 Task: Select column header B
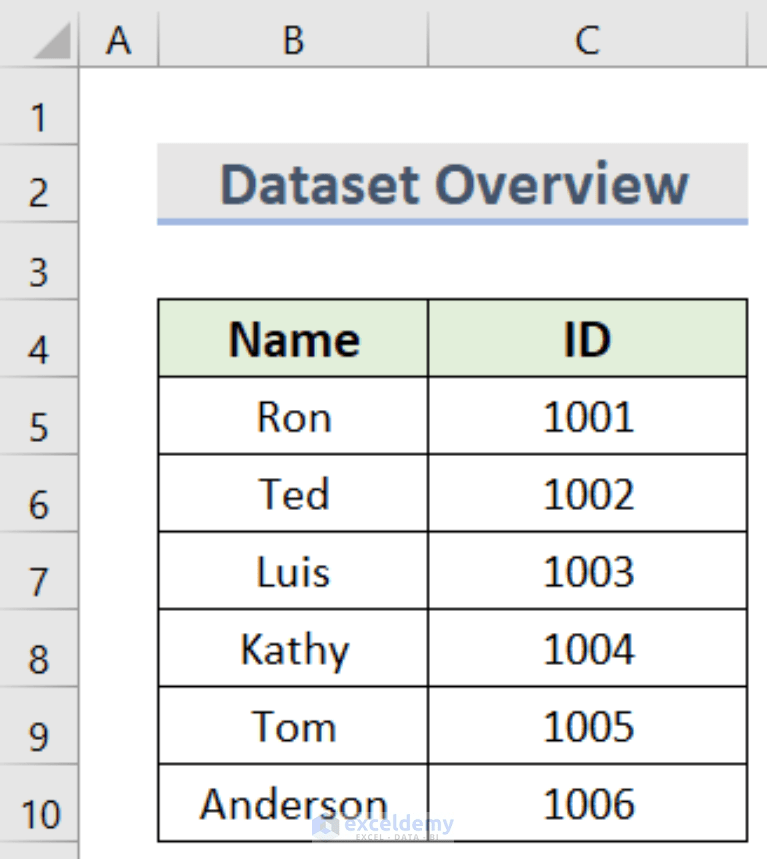click(x=292, y=40)
